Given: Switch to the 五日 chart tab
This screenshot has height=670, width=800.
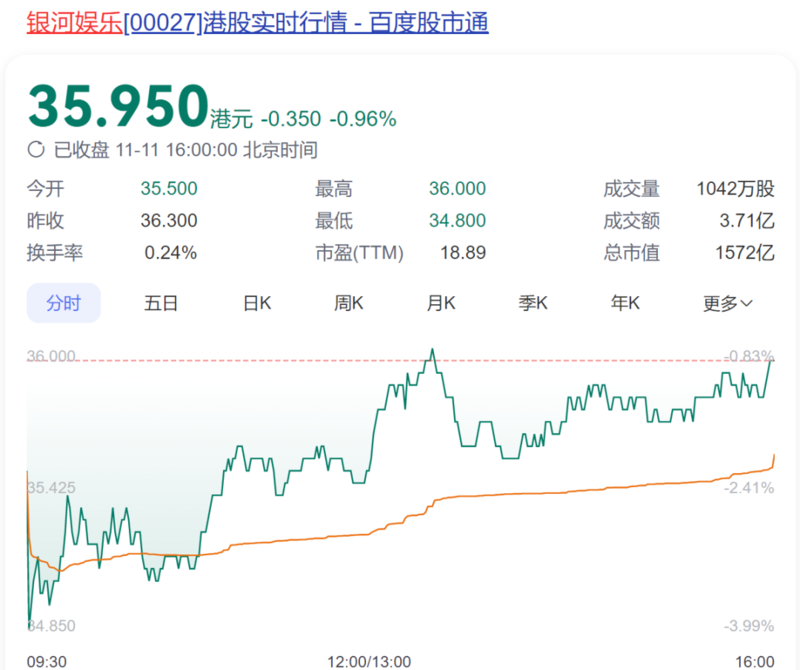Looking at the screenshot, I should pyautogui.click(x=161, y=303).
